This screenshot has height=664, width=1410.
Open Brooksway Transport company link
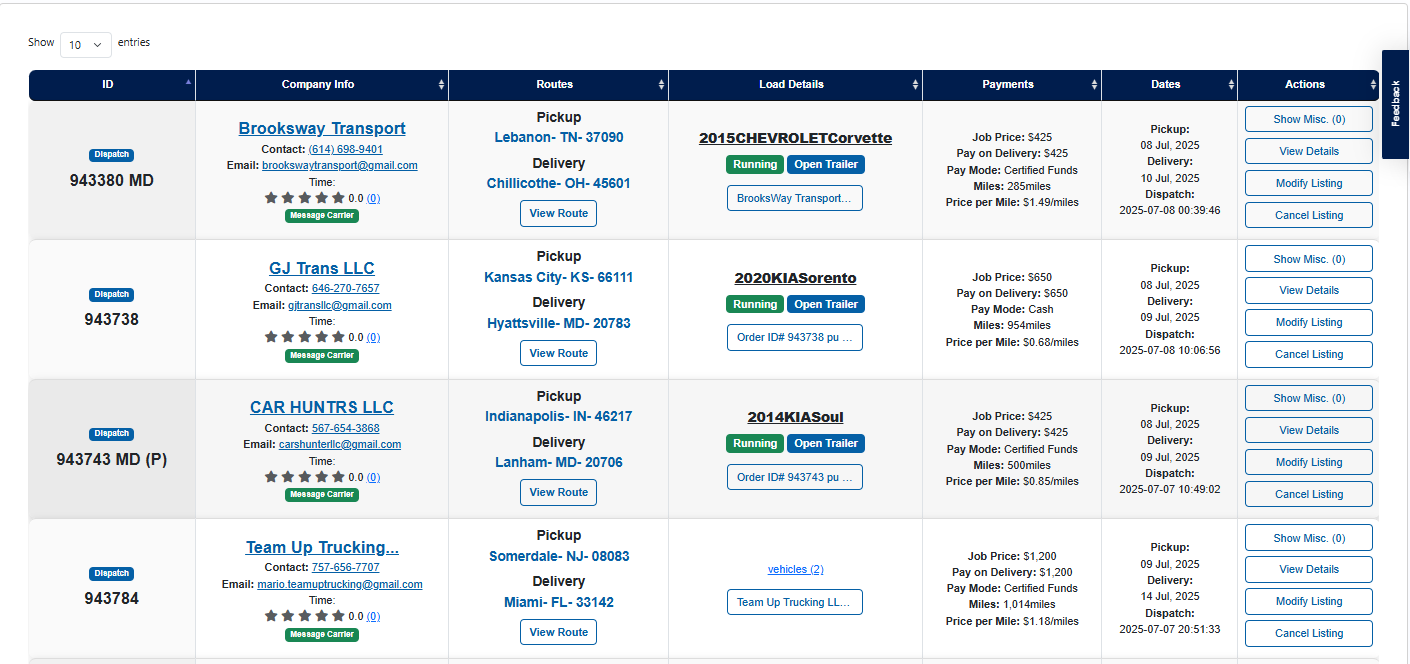point(322,128)
